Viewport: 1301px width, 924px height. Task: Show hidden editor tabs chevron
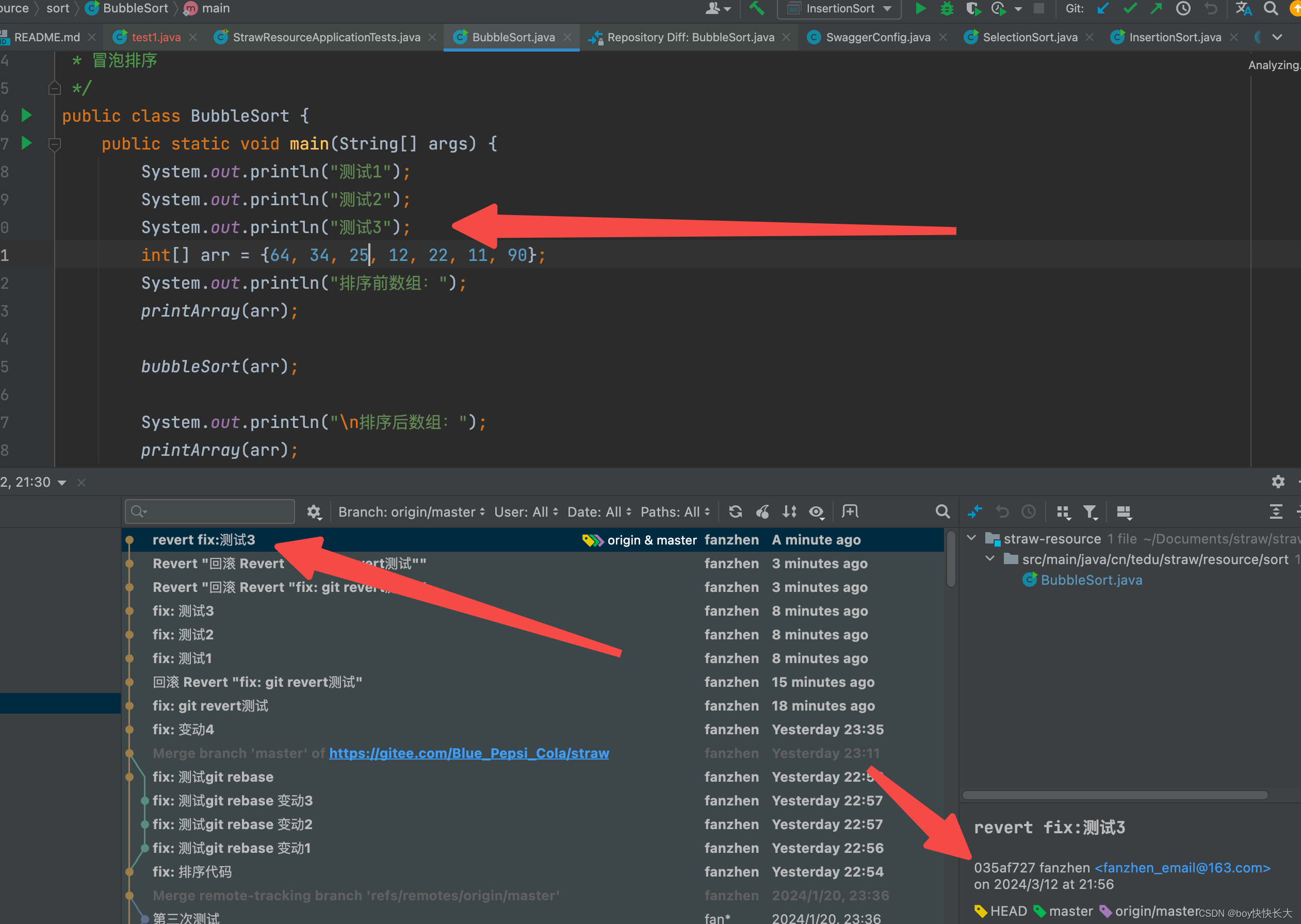click(1277, 37)
